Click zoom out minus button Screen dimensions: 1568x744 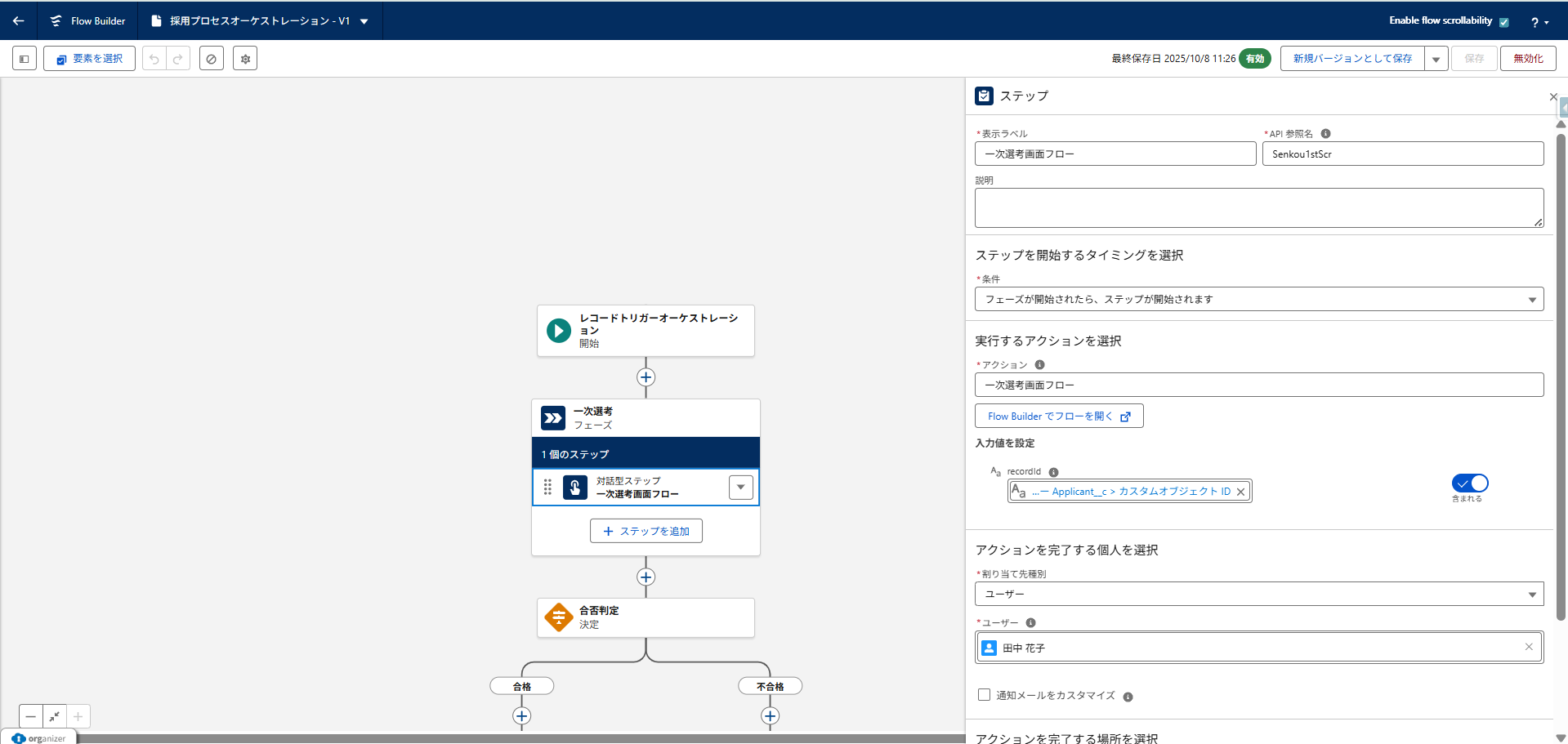pos(31,716)
